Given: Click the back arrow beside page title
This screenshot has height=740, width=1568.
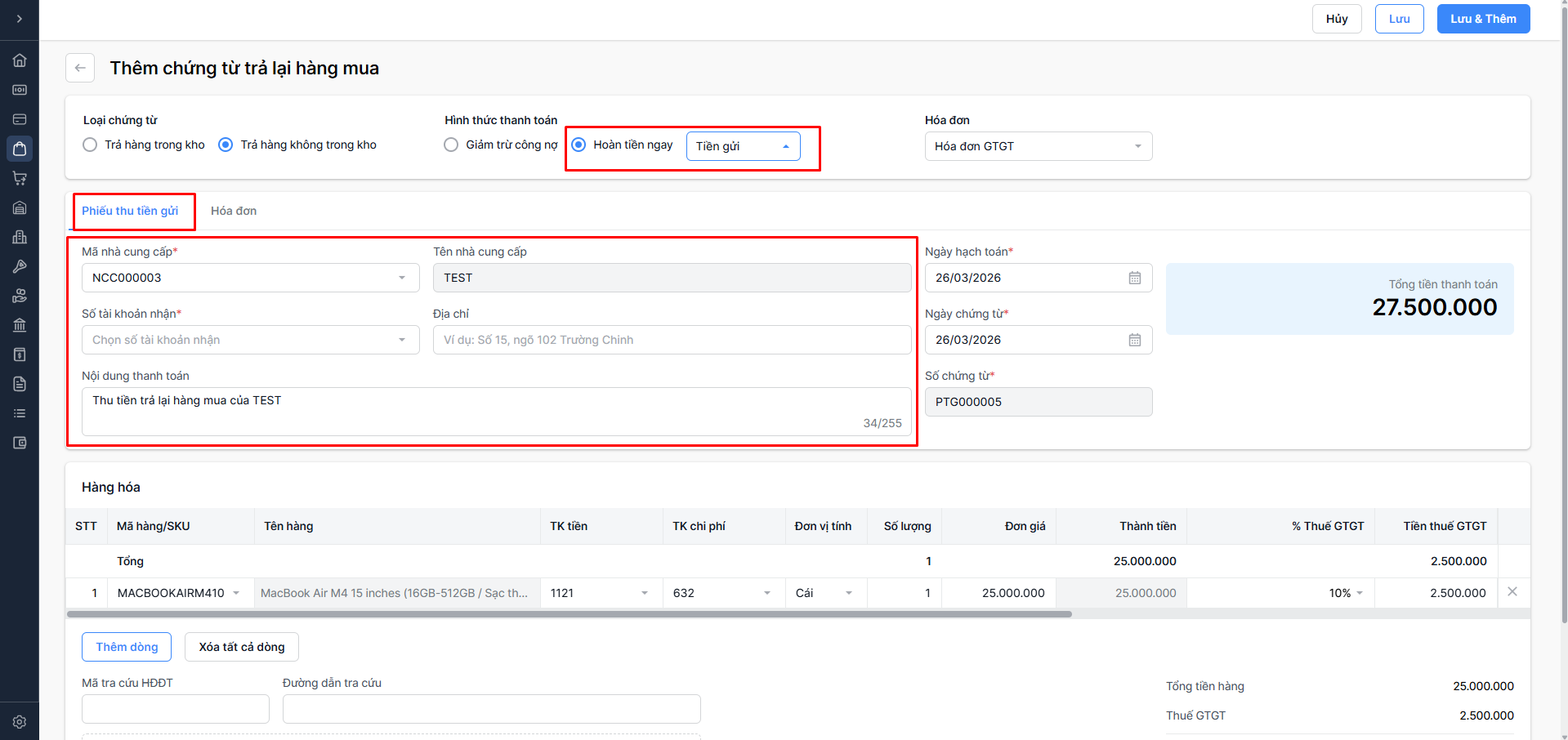Looking at the screenshot, I should [80, 68].
